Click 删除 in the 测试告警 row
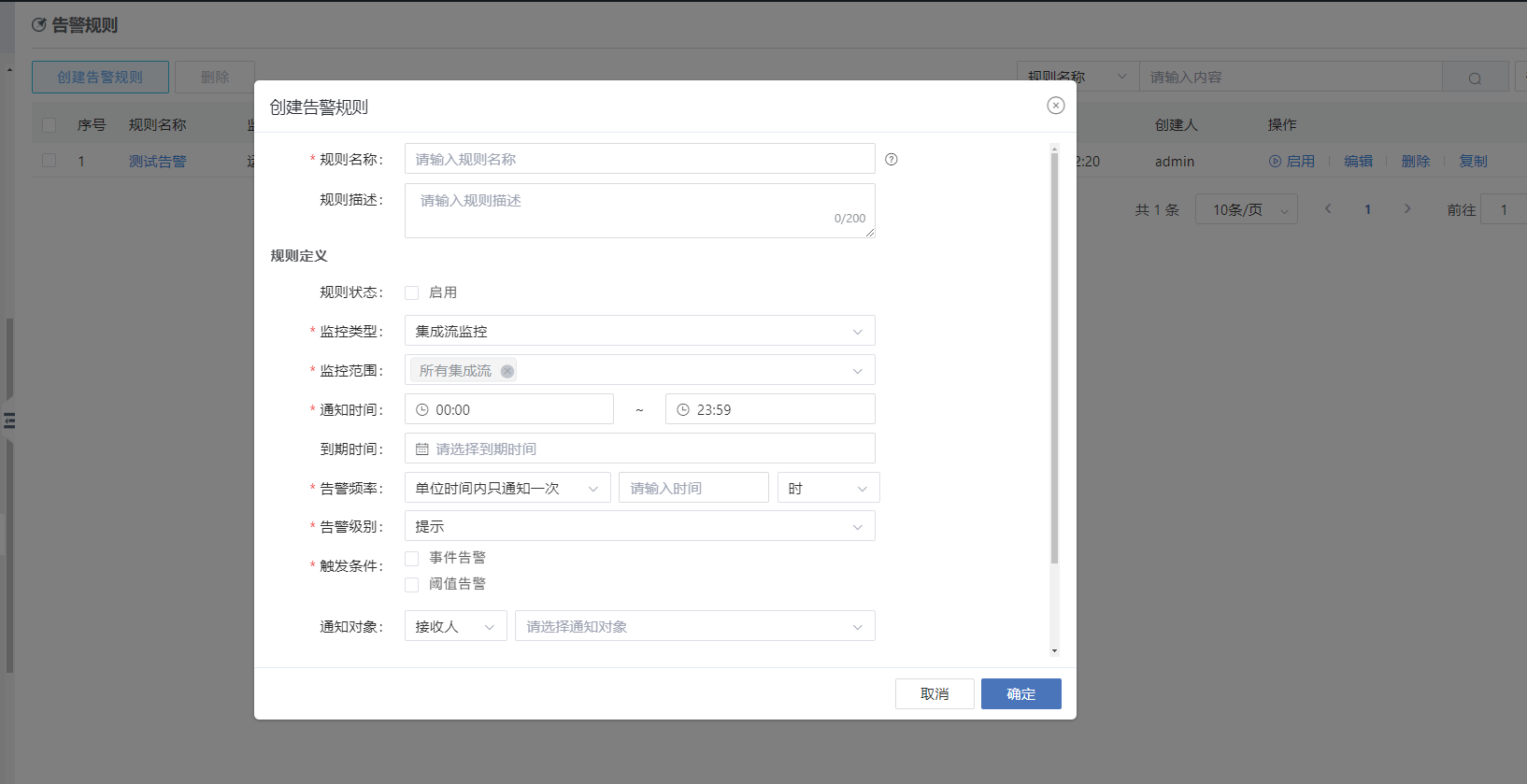The width and height of the screenshot is (1527, 784). [x=1416, y=162]
